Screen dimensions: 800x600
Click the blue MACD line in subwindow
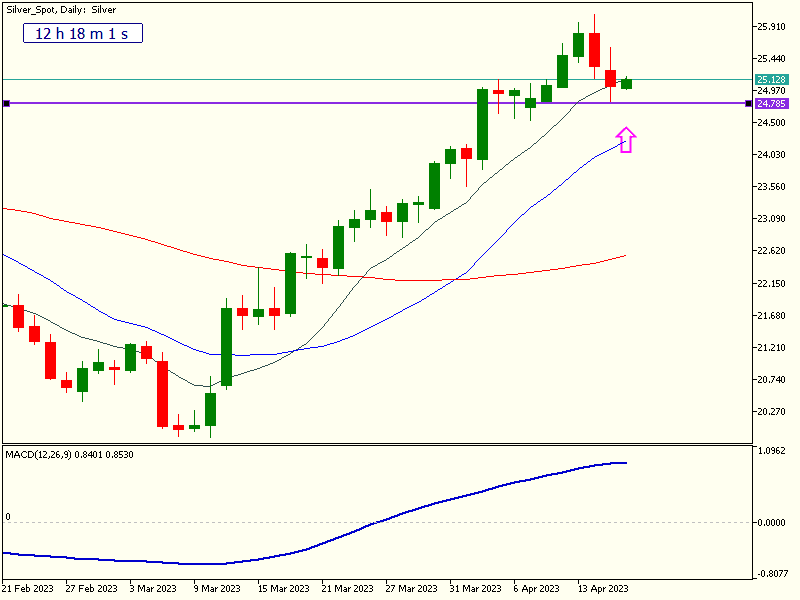point(400,513)
